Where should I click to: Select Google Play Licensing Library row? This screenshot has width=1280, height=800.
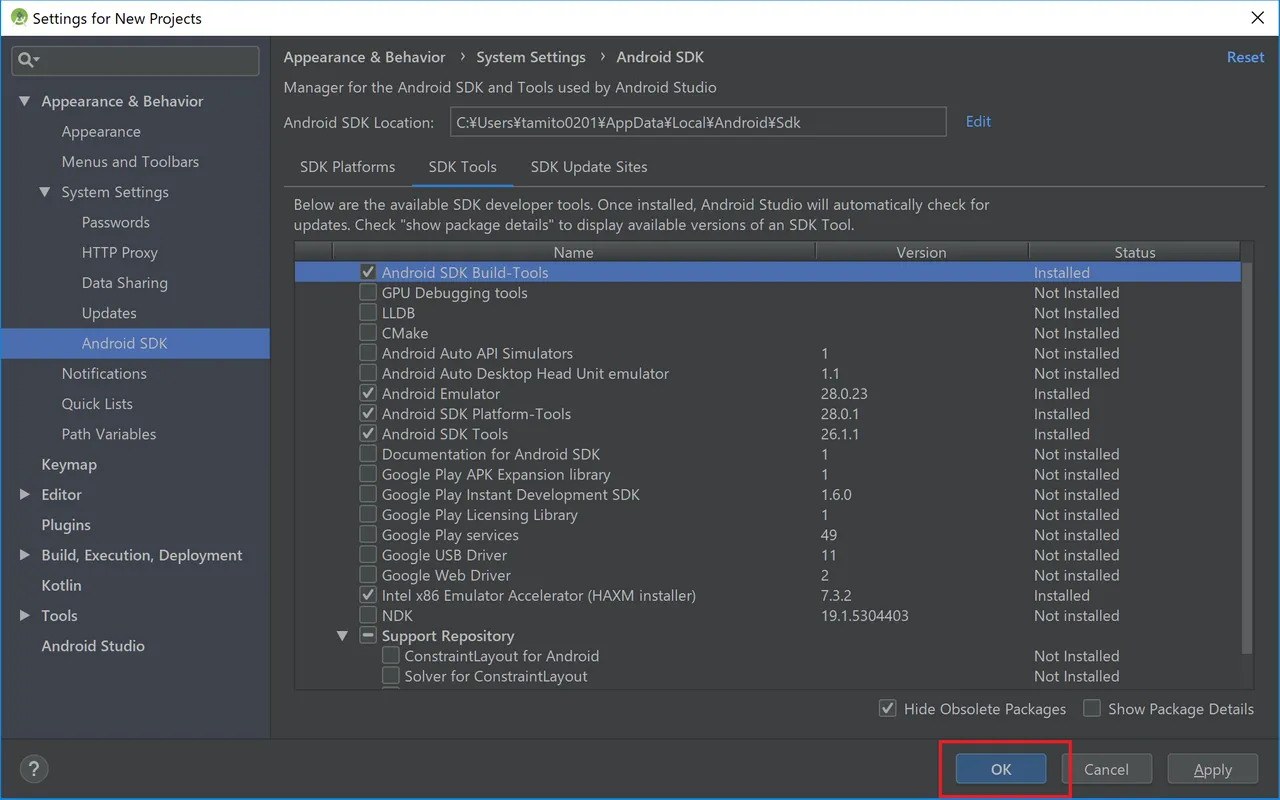tap(767, 515)
